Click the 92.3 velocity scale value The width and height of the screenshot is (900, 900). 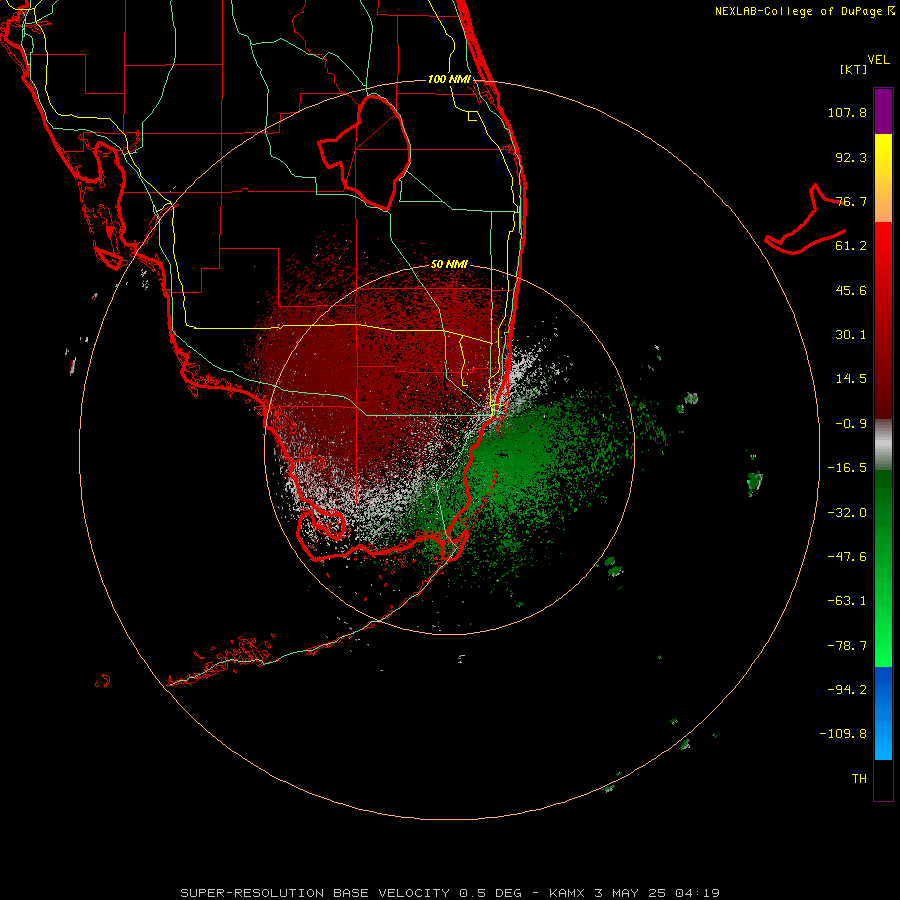click(x=851, y=157)
